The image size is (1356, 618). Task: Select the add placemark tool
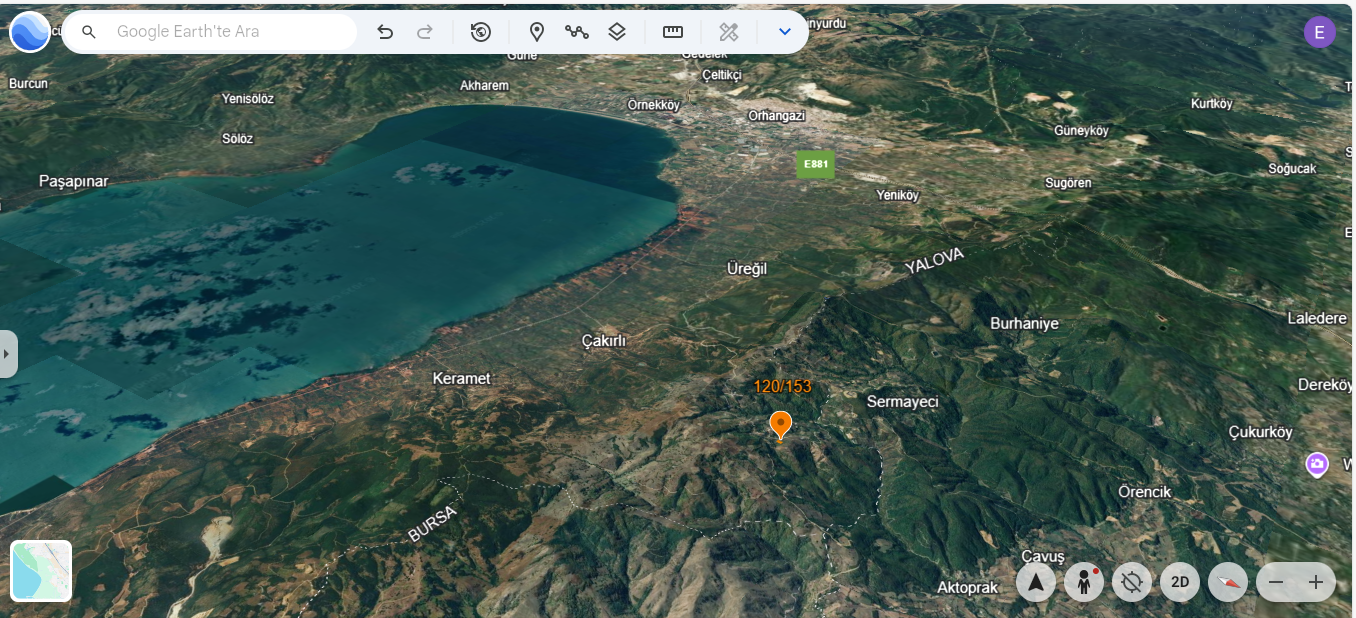[x=537, y=32]
